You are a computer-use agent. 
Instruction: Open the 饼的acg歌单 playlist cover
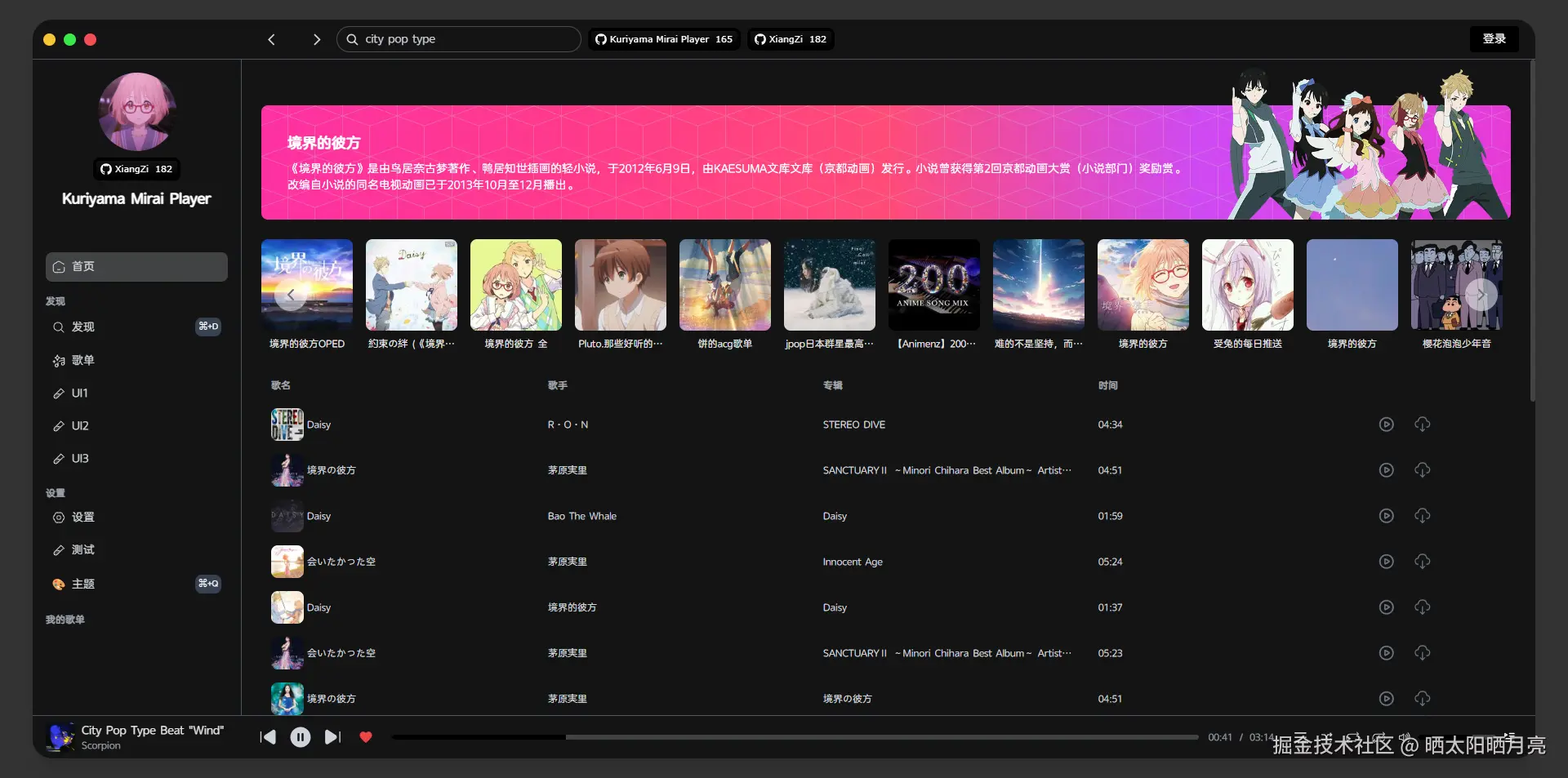(725, 285)
